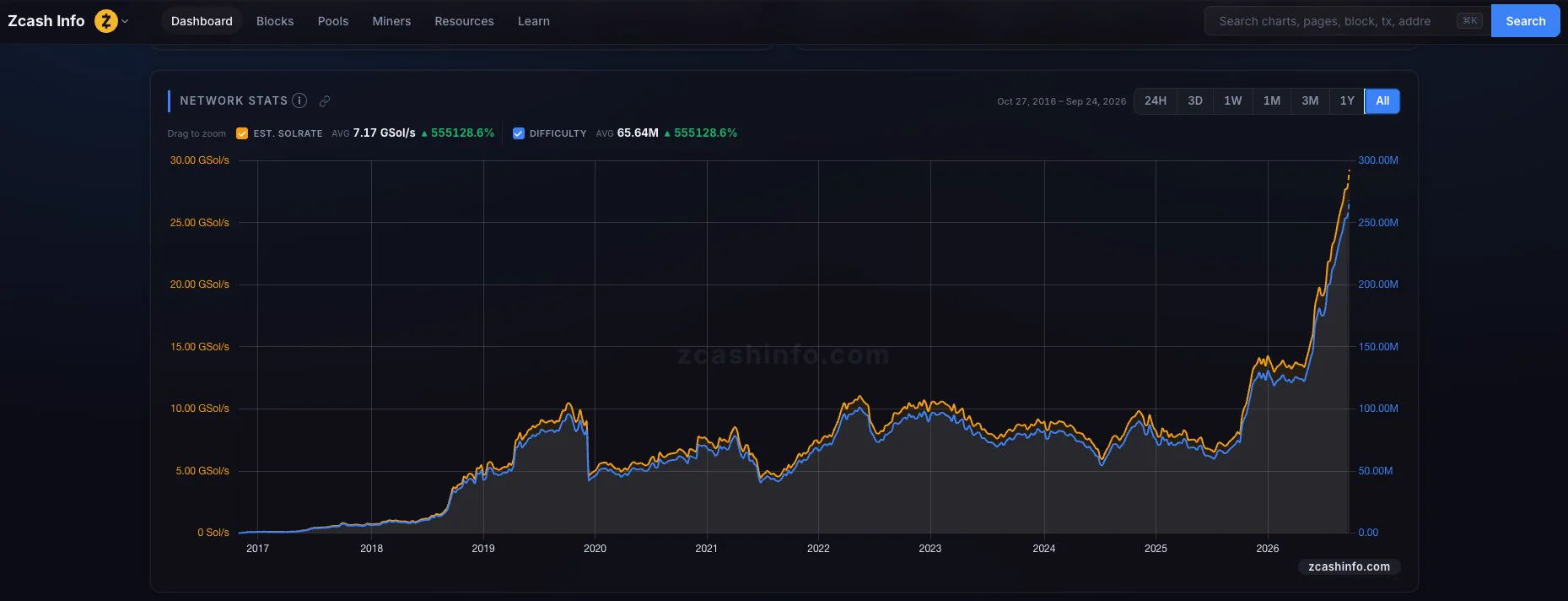The height and width of the screenshot is (601, 1568).
Task: Open the Learn section
Action: [x=534, y=21]
